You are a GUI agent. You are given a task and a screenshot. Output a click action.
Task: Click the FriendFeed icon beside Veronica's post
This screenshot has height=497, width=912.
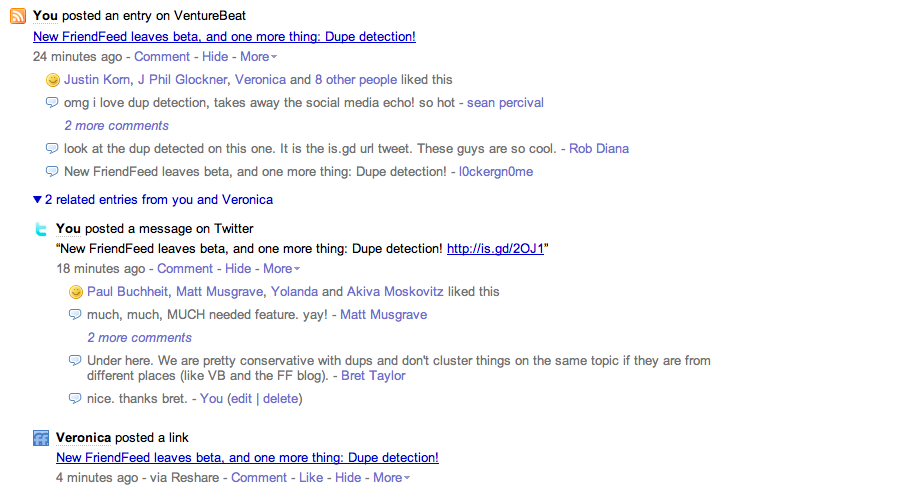[x=41, y=438]
